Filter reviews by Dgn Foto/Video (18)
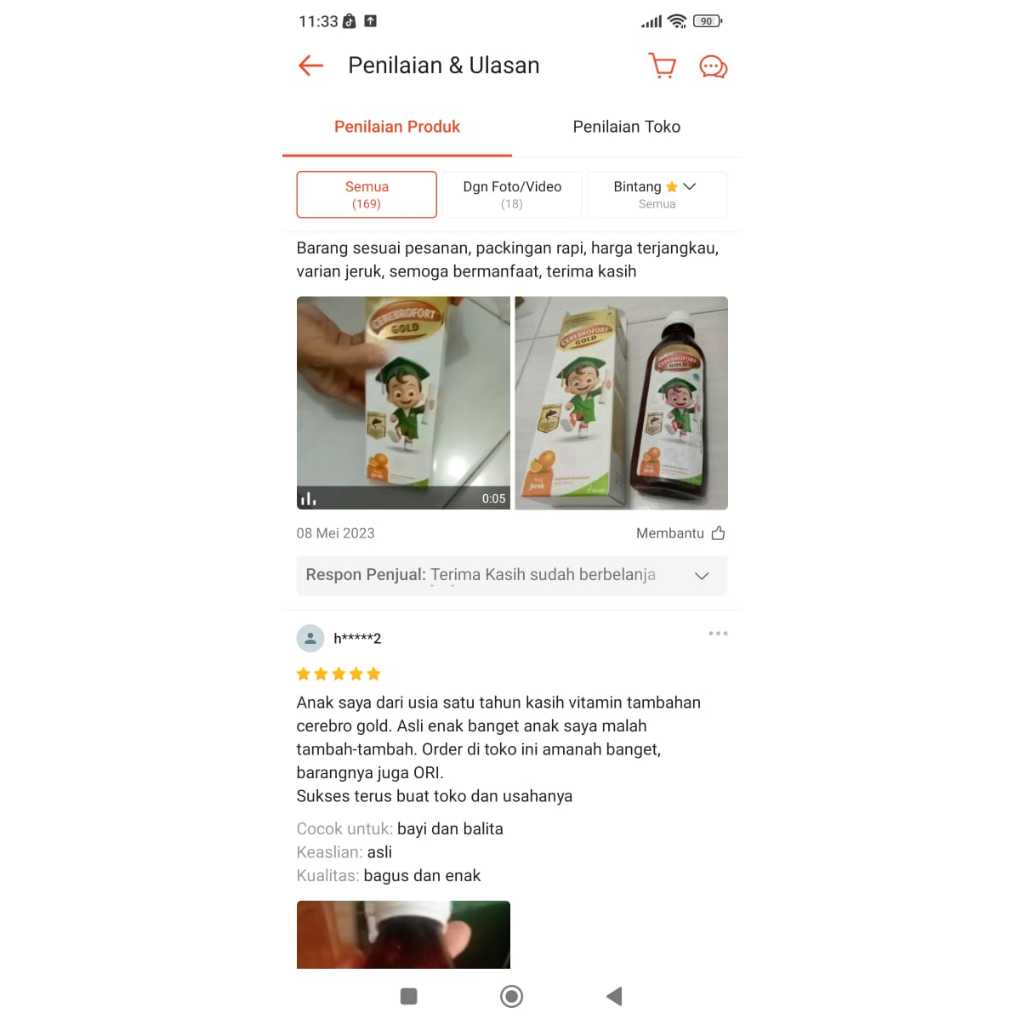This screenshot has height=1024, width=1024. click(x=512, y=195)
